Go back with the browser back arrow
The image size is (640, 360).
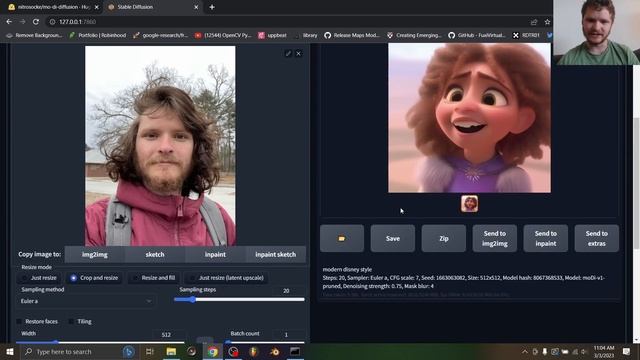tap(9, 22)
